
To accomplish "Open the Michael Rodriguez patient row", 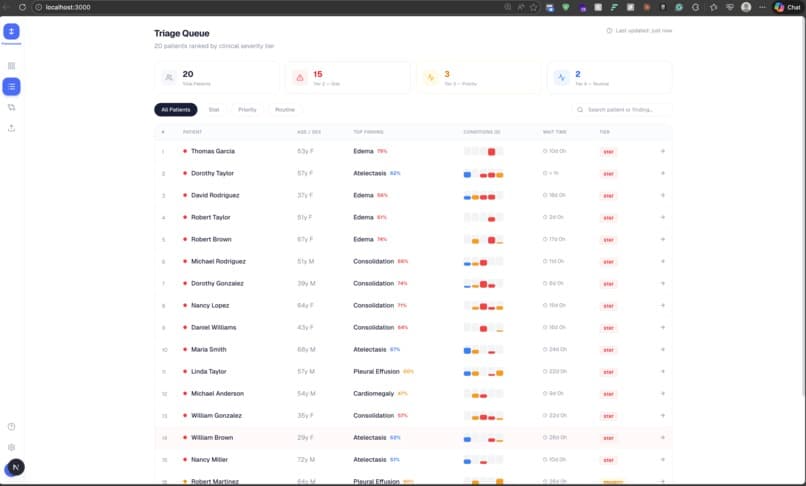I will coord(413,261).
